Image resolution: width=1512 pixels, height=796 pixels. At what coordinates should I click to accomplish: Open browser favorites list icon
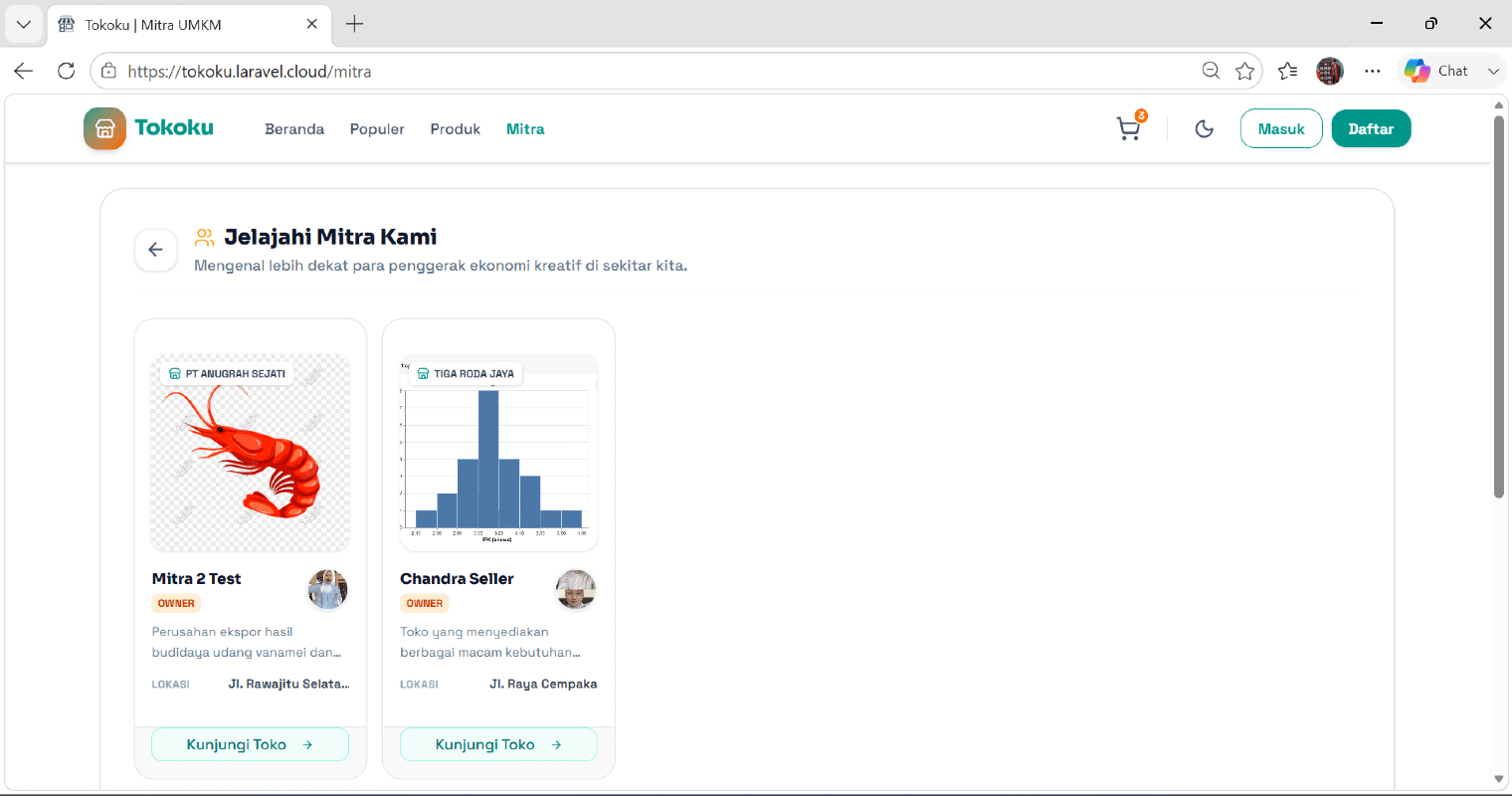tap(1287, 71)
